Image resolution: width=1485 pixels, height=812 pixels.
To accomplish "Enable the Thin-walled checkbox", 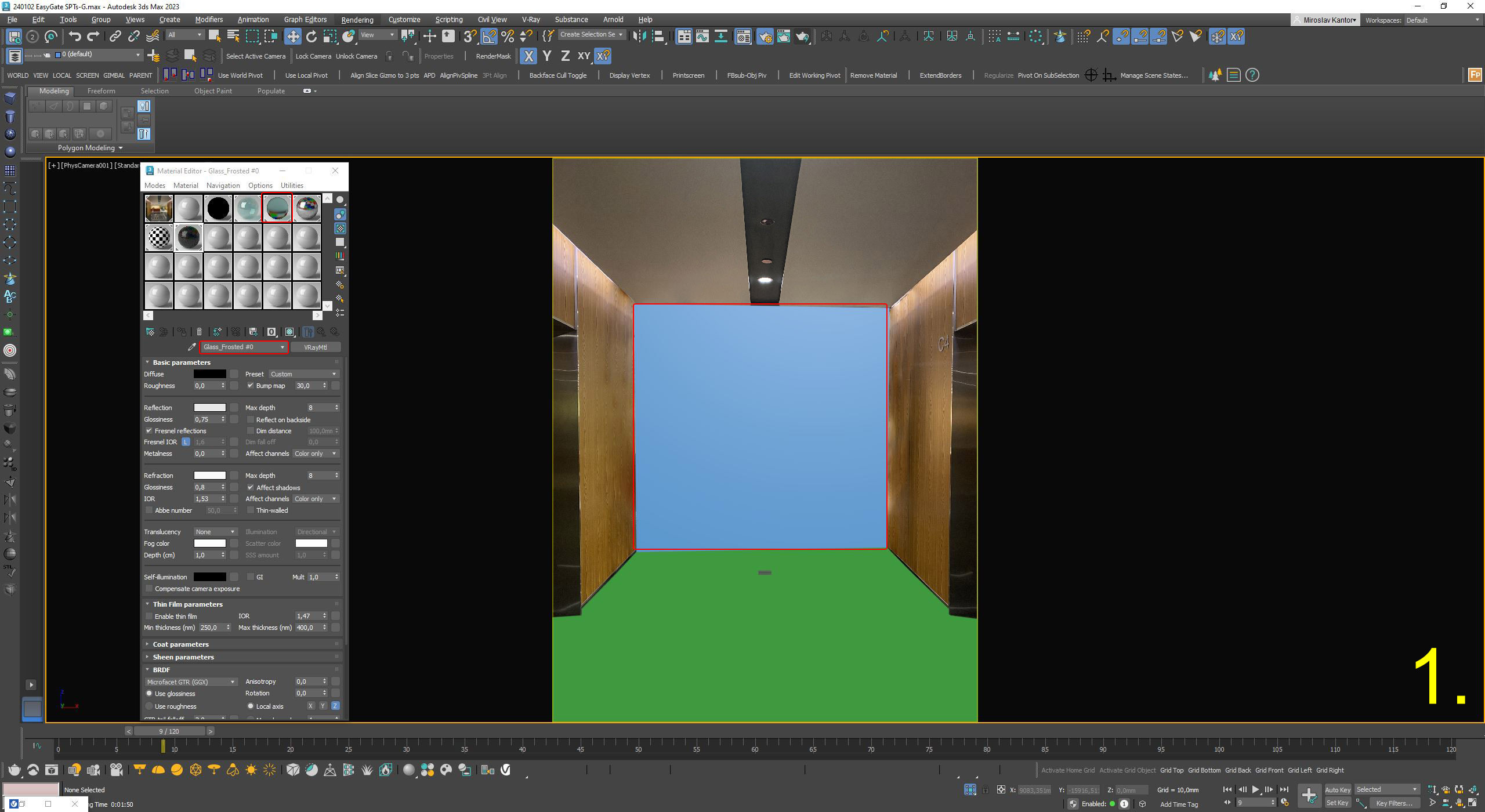I will pos(251,510).
